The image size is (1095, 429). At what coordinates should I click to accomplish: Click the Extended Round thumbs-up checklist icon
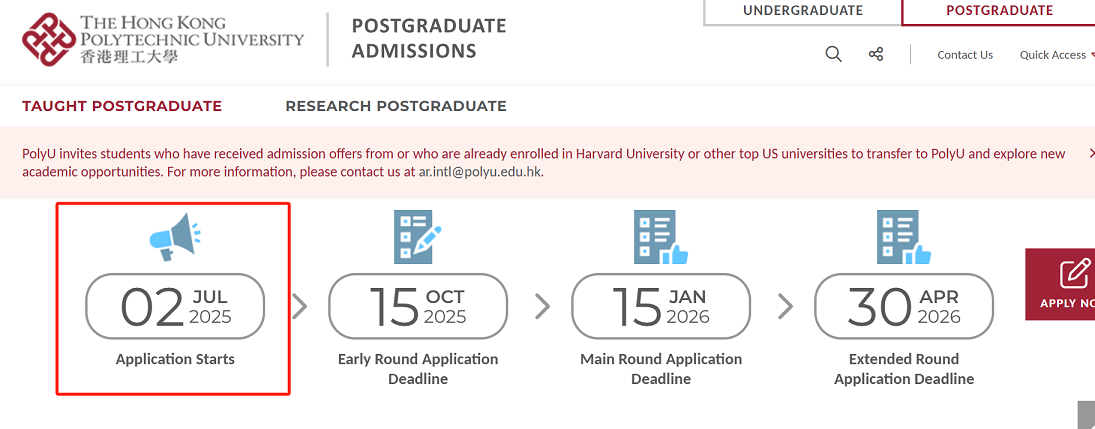904,237
